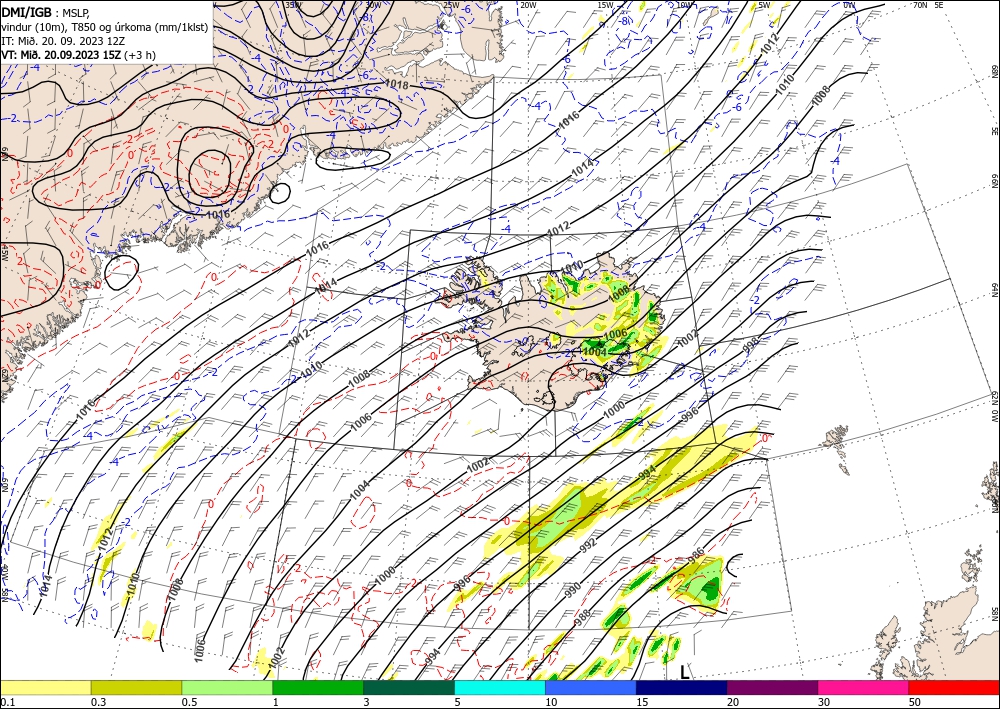
Task: Click the light green 0.5 legend swatch
Action: pyautogui.click(x=227, y=688)
